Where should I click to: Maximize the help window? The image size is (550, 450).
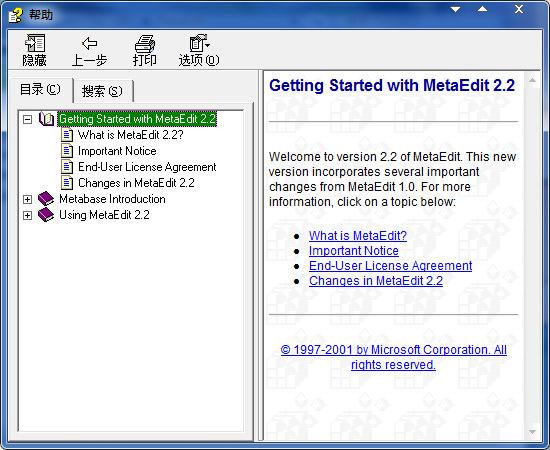click(483, 9)
